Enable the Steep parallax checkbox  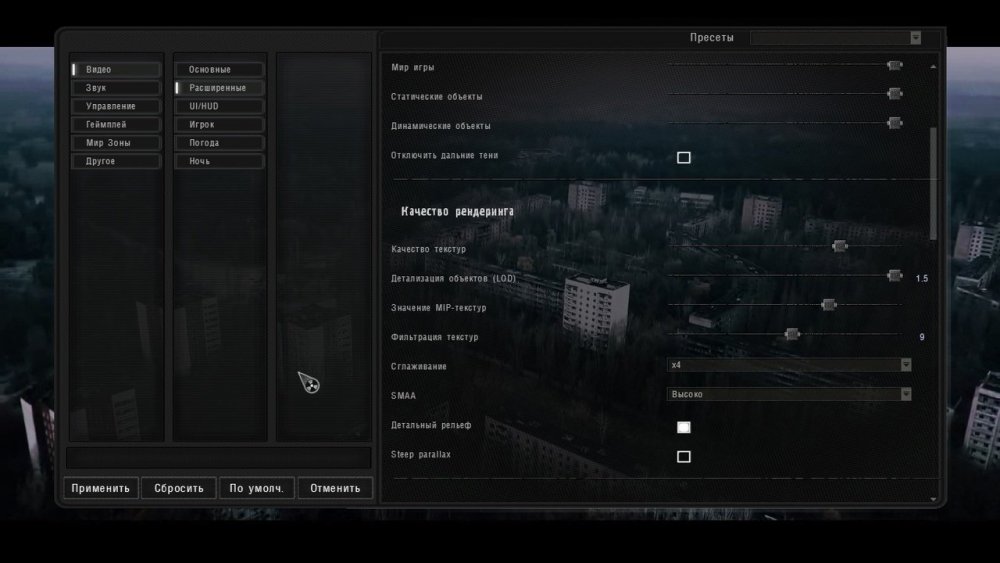pyautogui.click(x=684, y=457)
